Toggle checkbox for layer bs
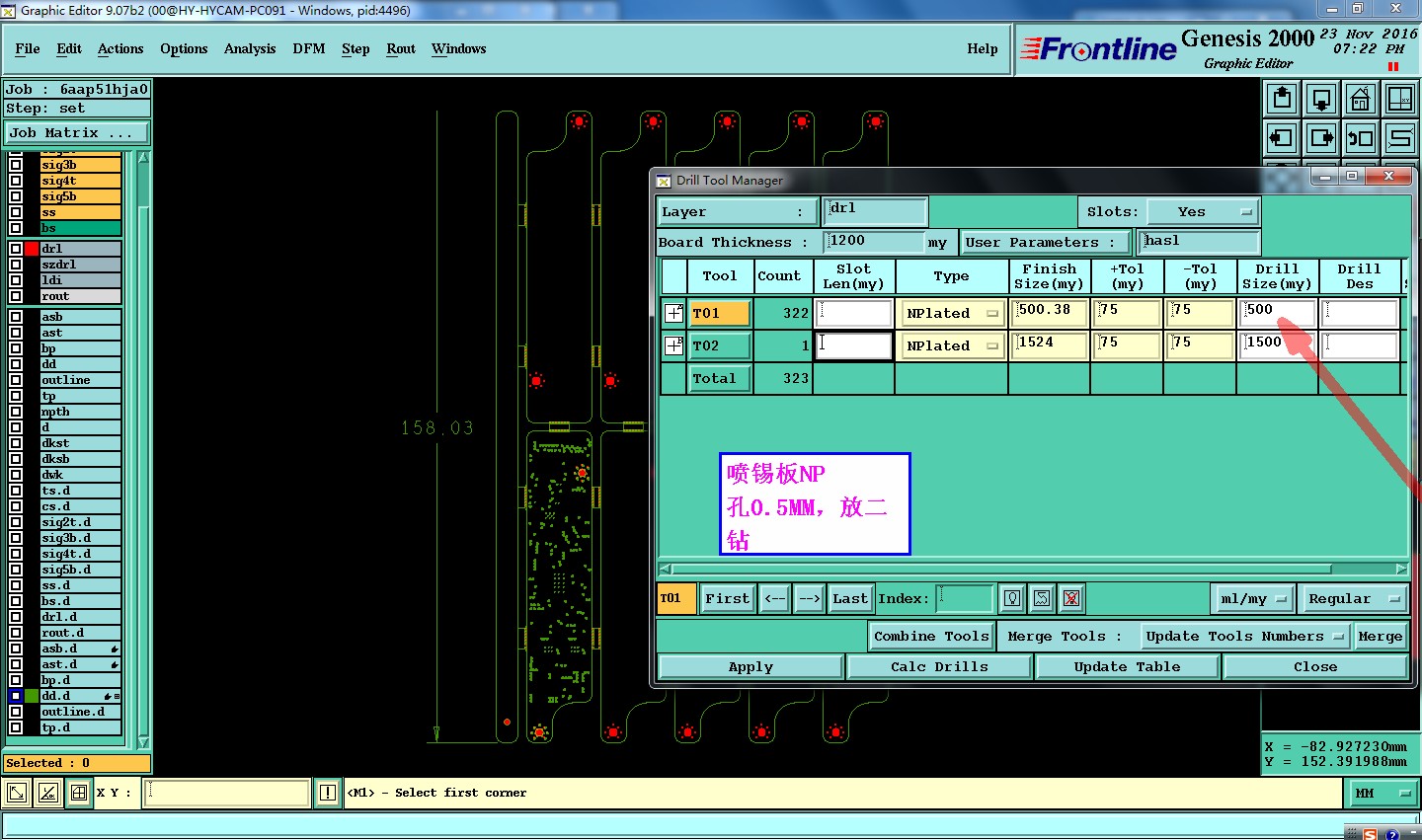 [16, 228]
